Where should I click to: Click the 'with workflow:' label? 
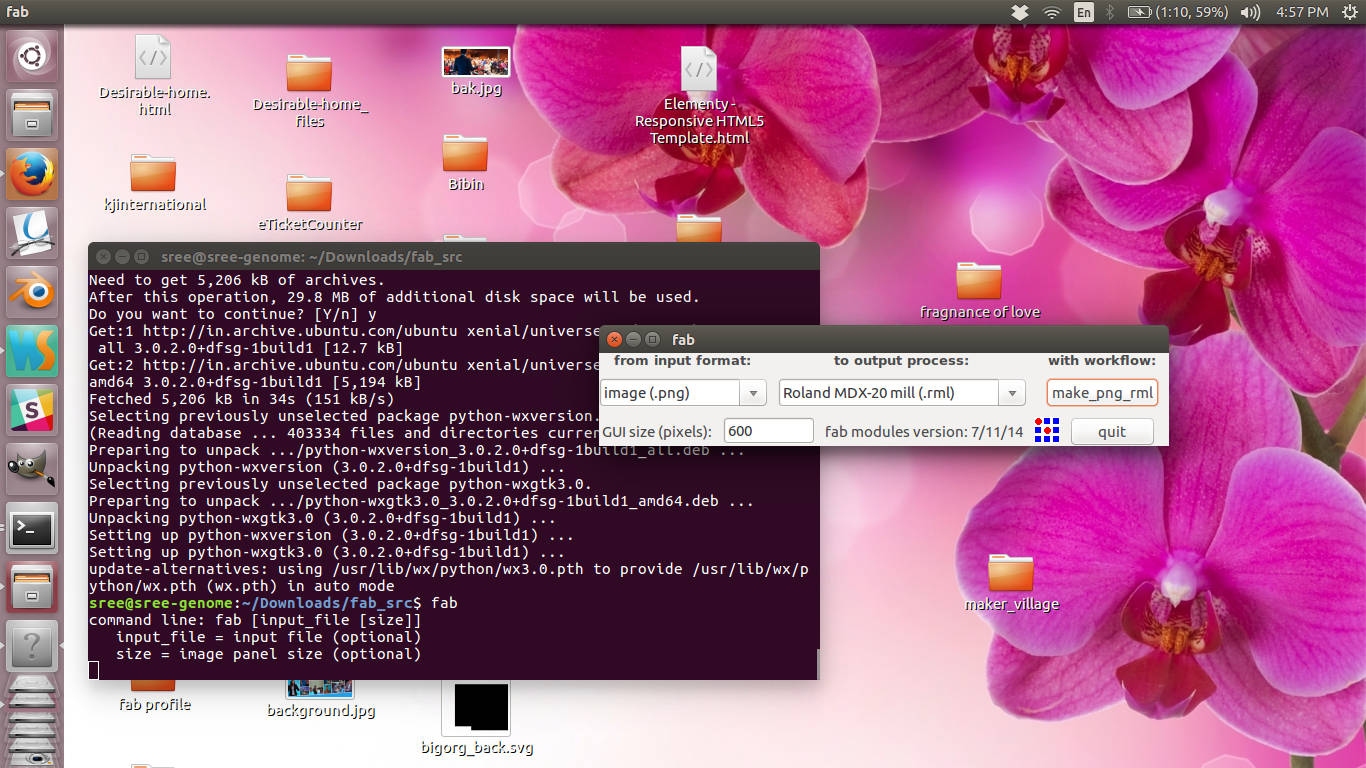tap(1101, 360)
